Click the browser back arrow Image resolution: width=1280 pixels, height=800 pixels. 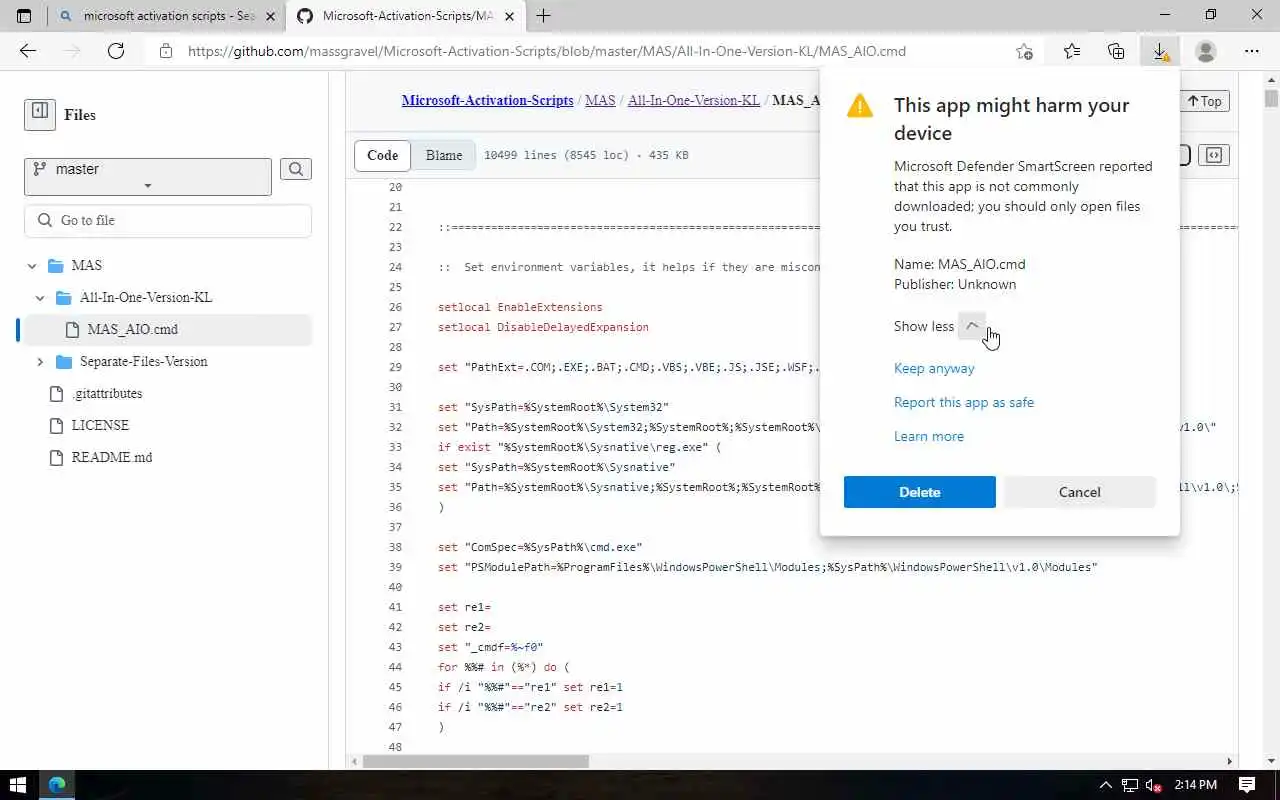tap(28, 51)
